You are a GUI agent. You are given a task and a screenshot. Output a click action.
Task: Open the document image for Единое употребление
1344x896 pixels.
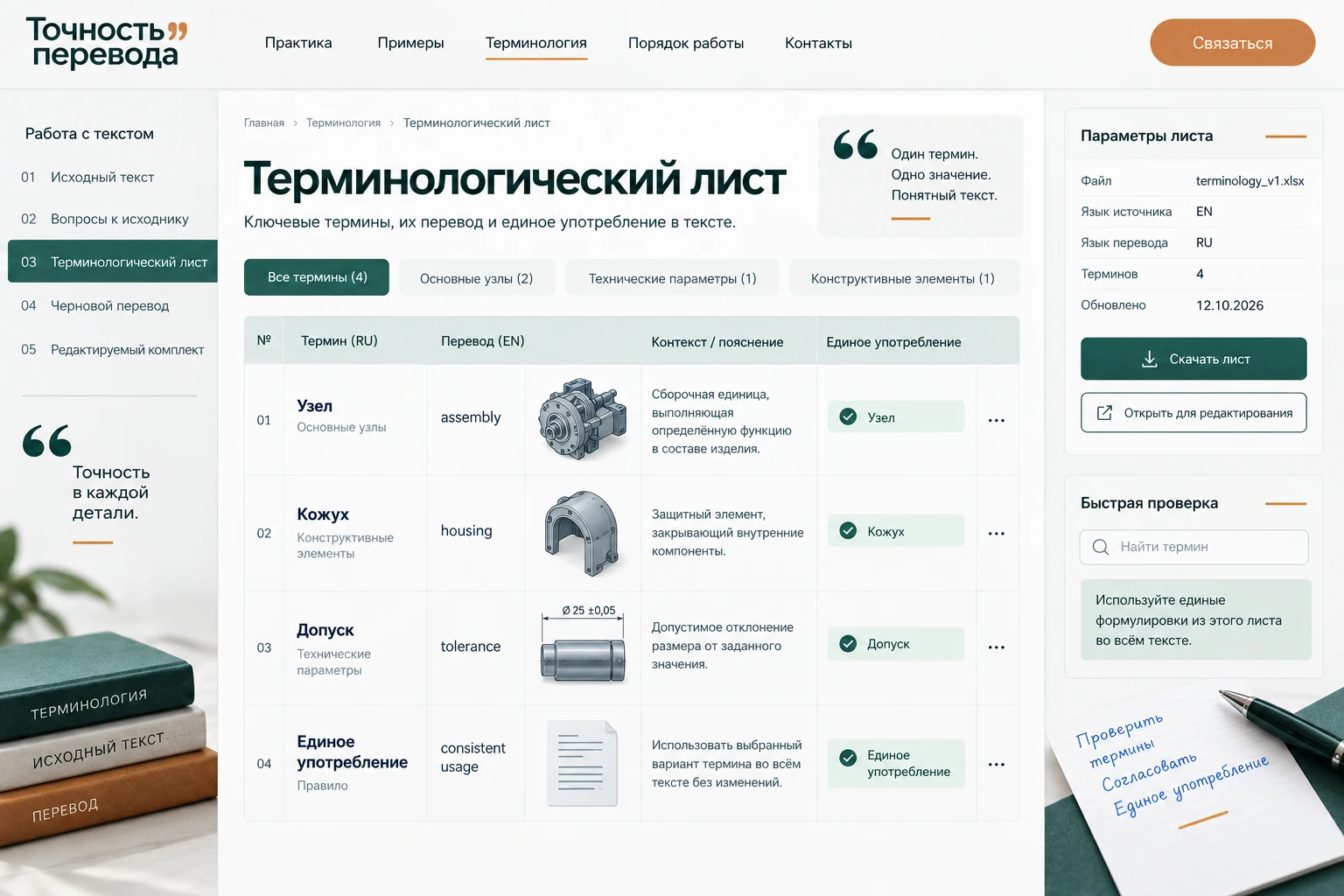click(x=582, y=763)
